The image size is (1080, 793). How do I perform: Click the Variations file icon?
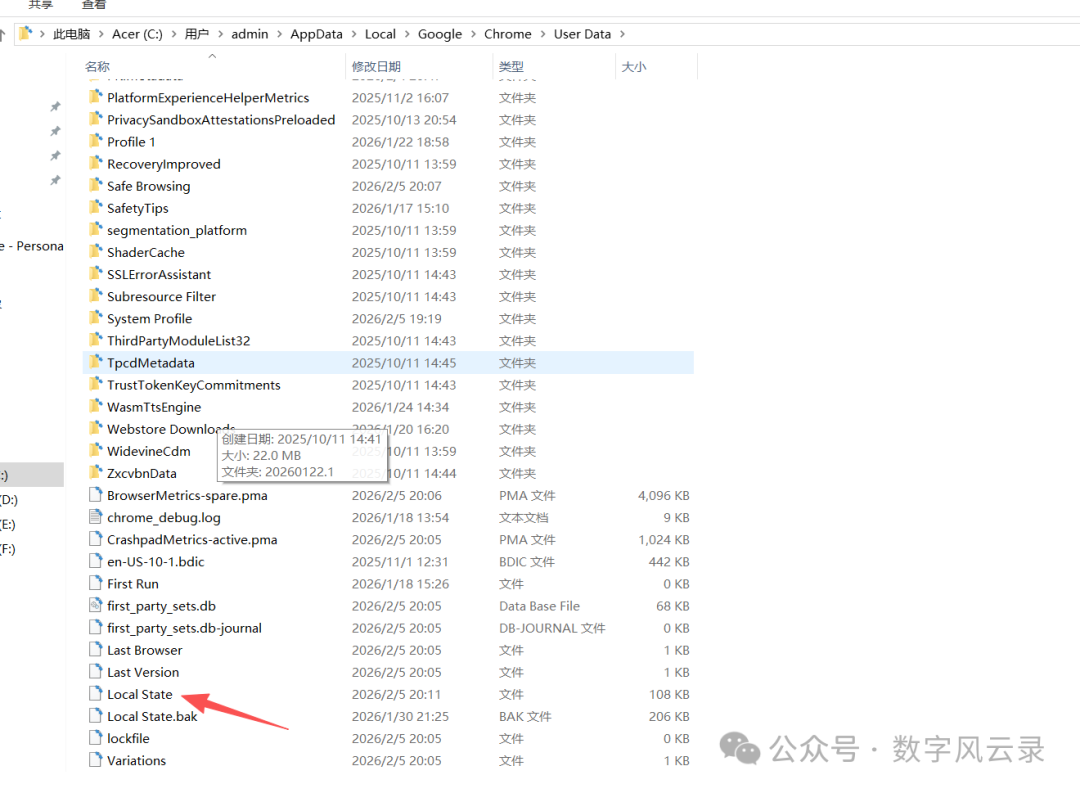(x=95, y=759)
